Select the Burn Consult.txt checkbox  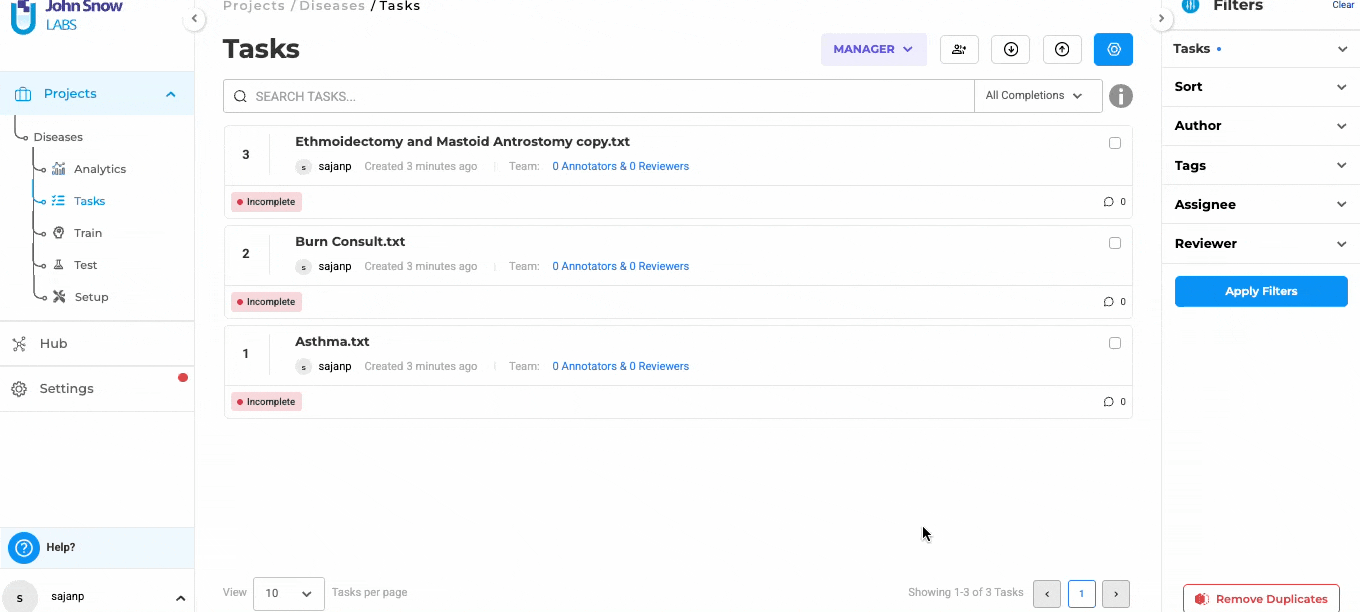click(x=1115, y=243)
